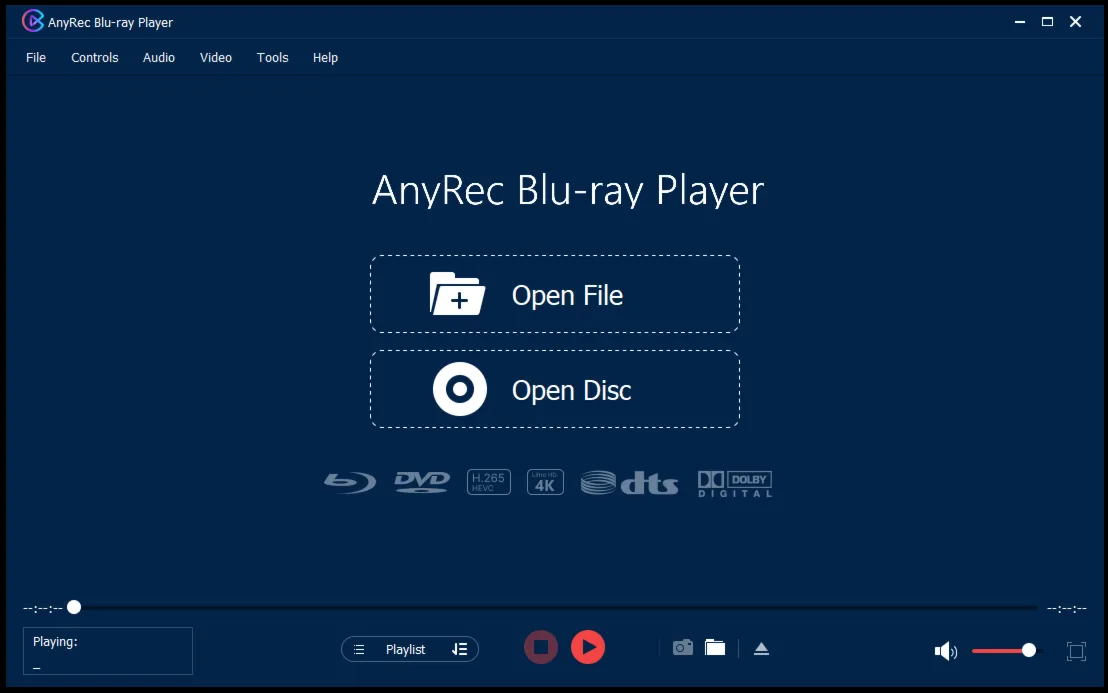Open the Audio menu
The height and width of the screenshot is (693, 1108).
coord(159,58)
